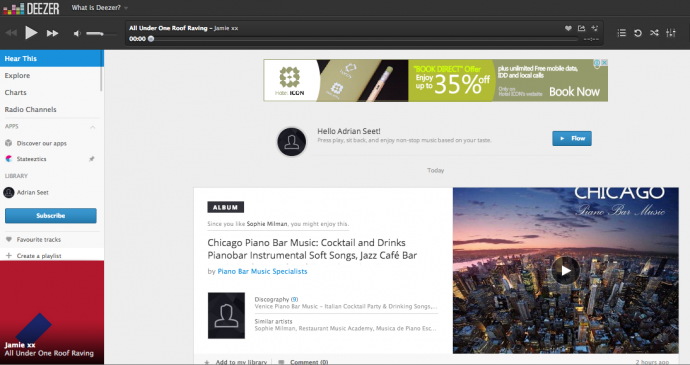Click the artist placeholder thumbnail
The image size is (690, 365).
click(x=226, y=316)
